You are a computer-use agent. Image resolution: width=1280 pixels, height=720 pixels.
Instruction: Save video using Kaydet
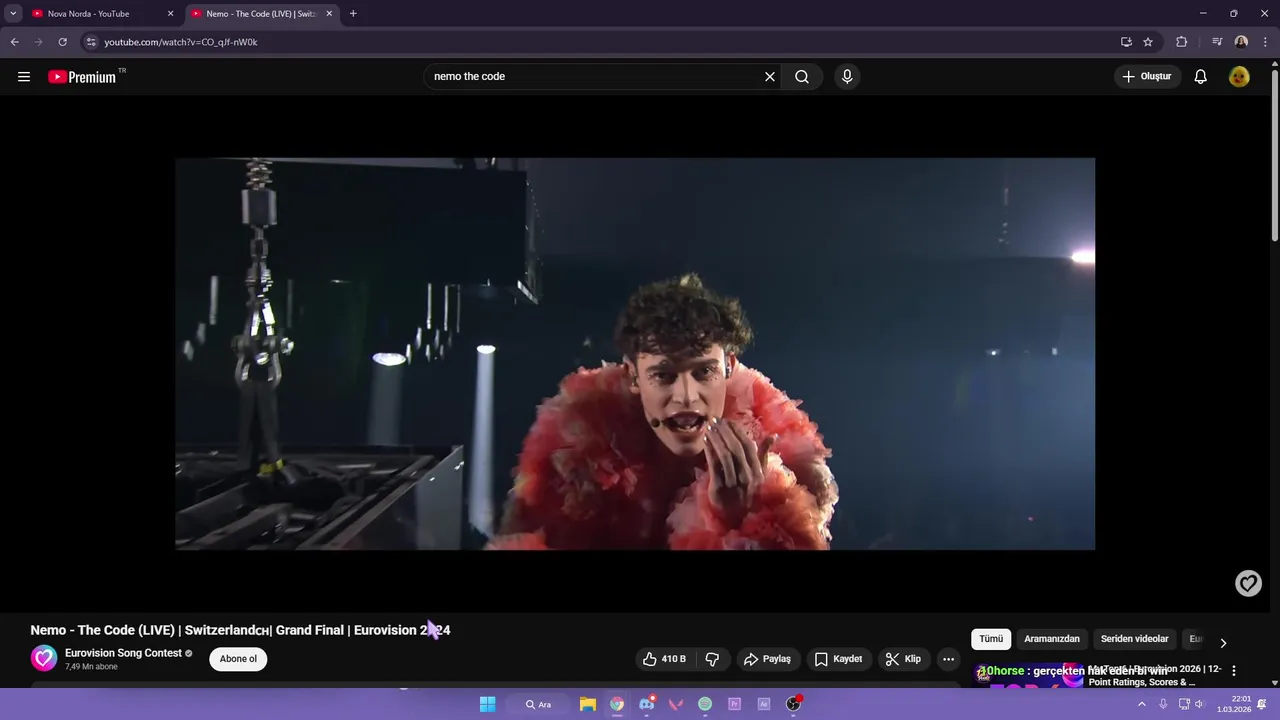pyautogui.click(x=838, y=659)
